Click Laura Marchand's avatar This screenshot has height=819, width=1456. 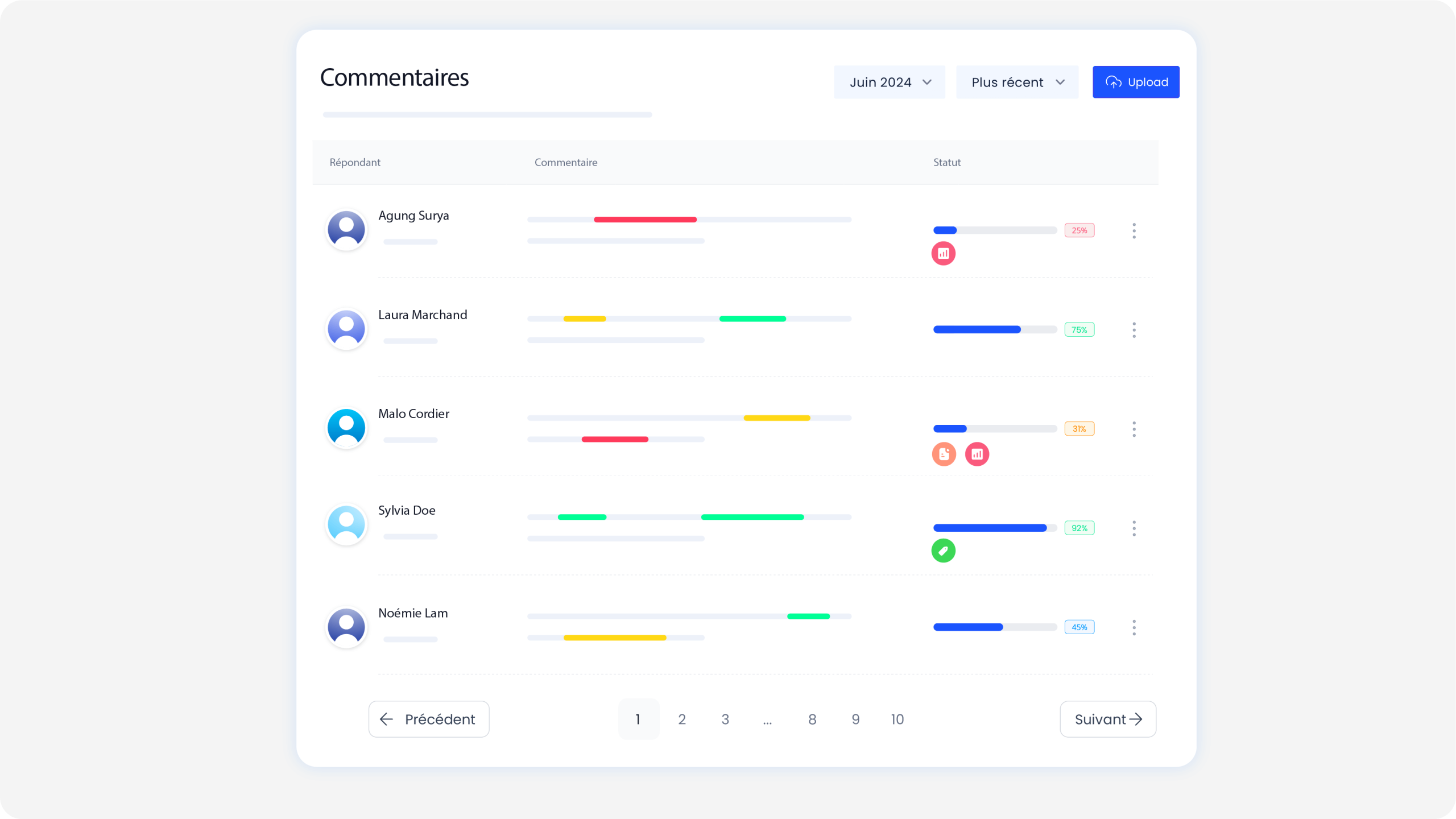point(346,329)
